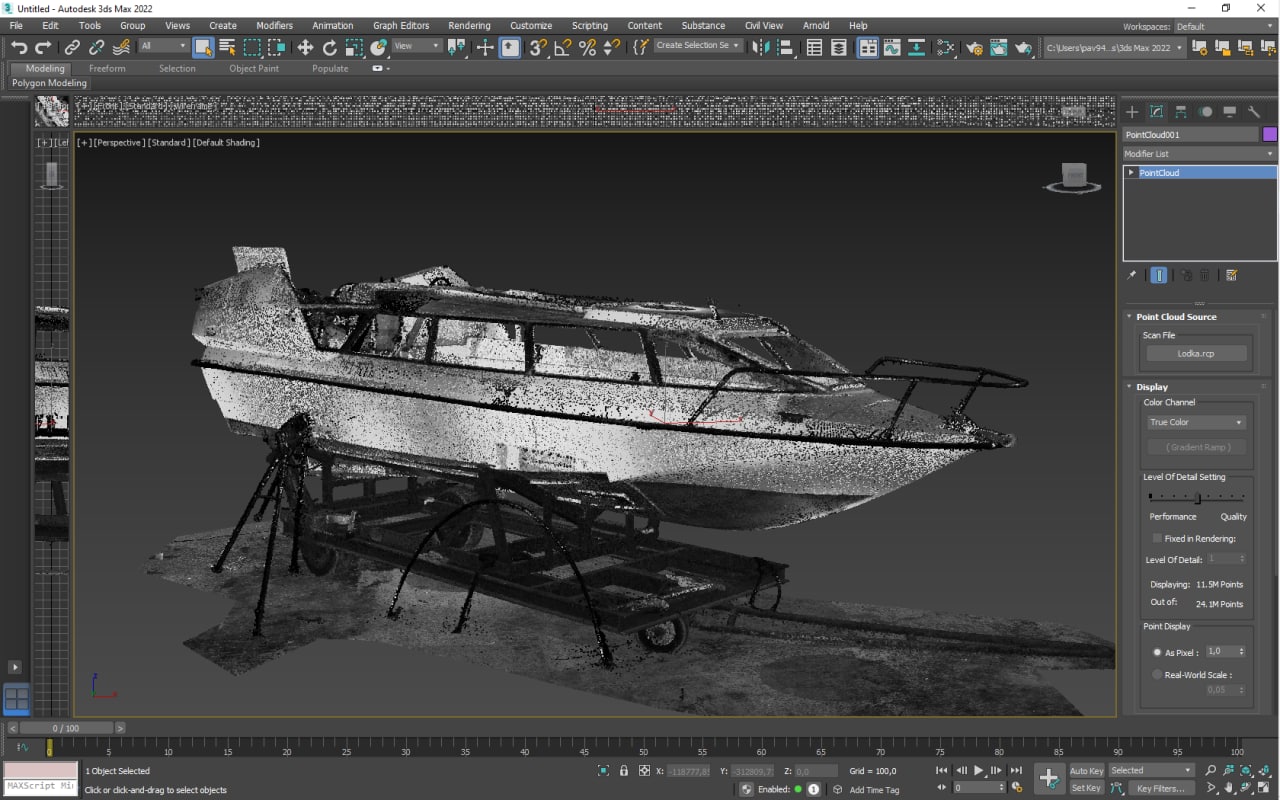Open the Rendering menu

click(x=469, y=25)
